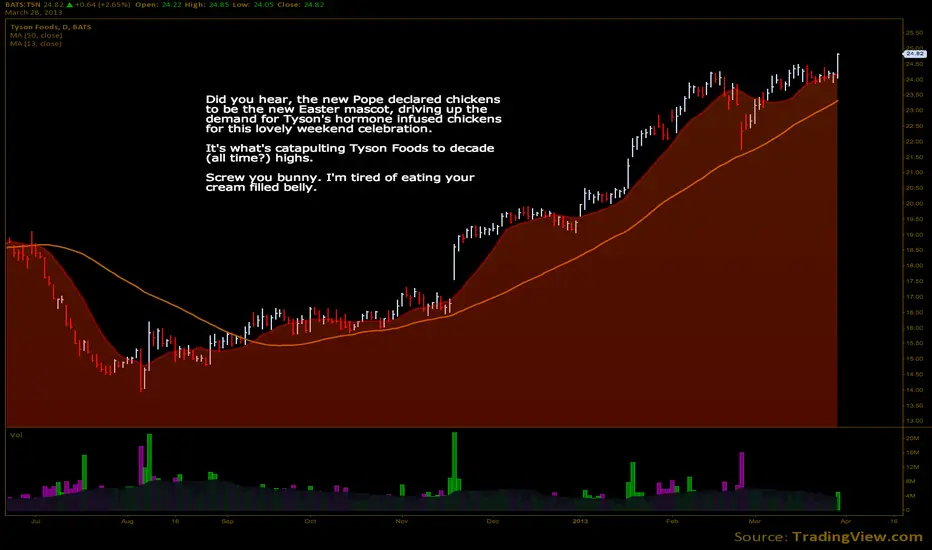
Task: Click the +0.64 (+2.65%) change value
Action: coord(102,4)
